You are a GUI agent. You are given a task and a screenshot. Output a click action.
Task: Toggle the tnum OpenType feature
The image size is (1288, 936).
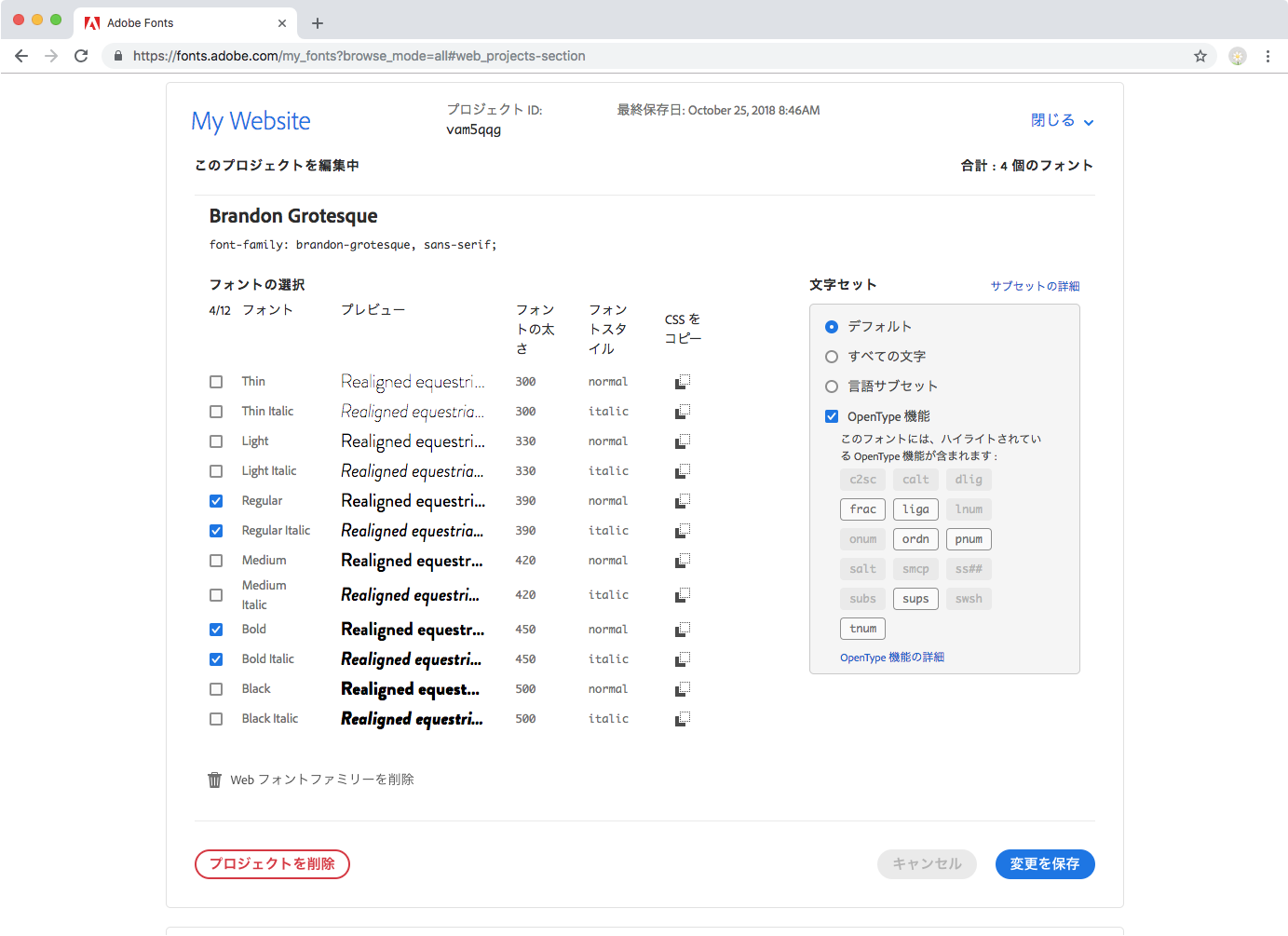tap(862, 629)
